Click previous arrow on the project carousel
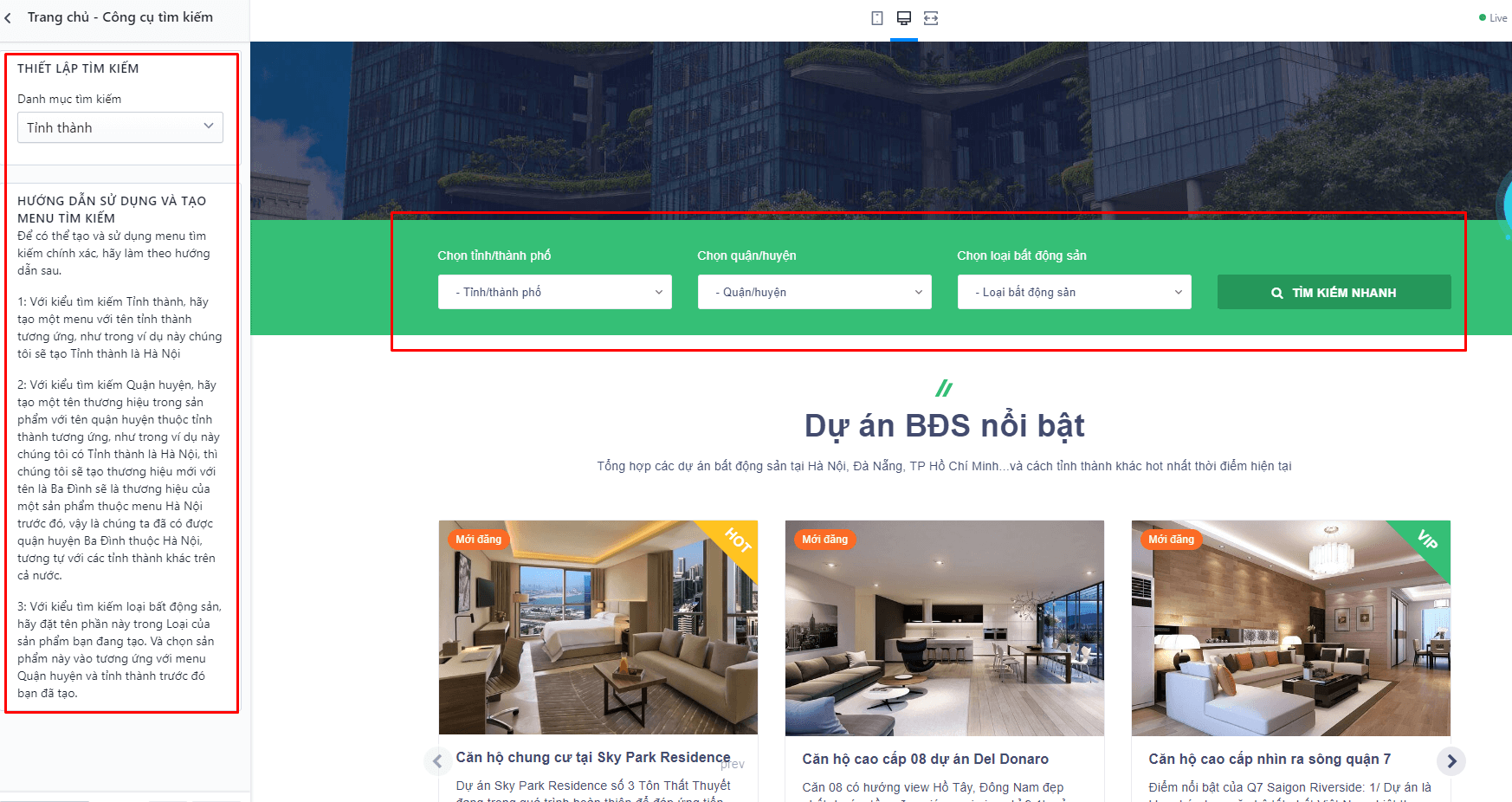This screenshot has width=1512, height=802. point(437,761)
